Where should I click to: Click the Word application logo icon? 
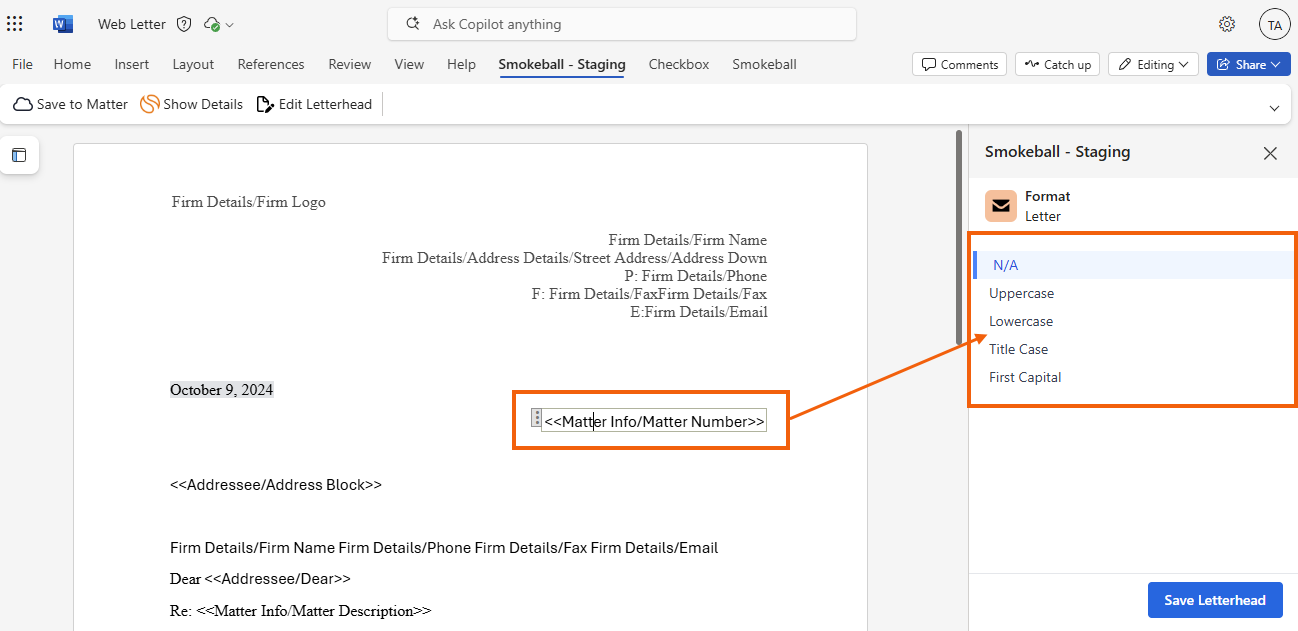[x=63, y=24]
